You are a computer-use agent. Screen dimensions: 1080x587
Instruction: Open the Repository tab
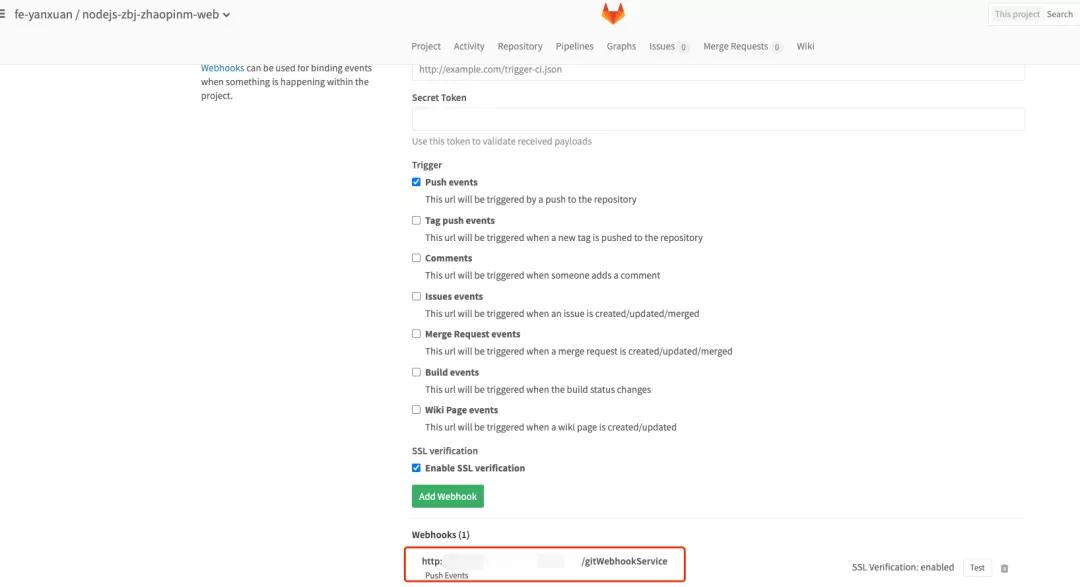tap(520, 46)
